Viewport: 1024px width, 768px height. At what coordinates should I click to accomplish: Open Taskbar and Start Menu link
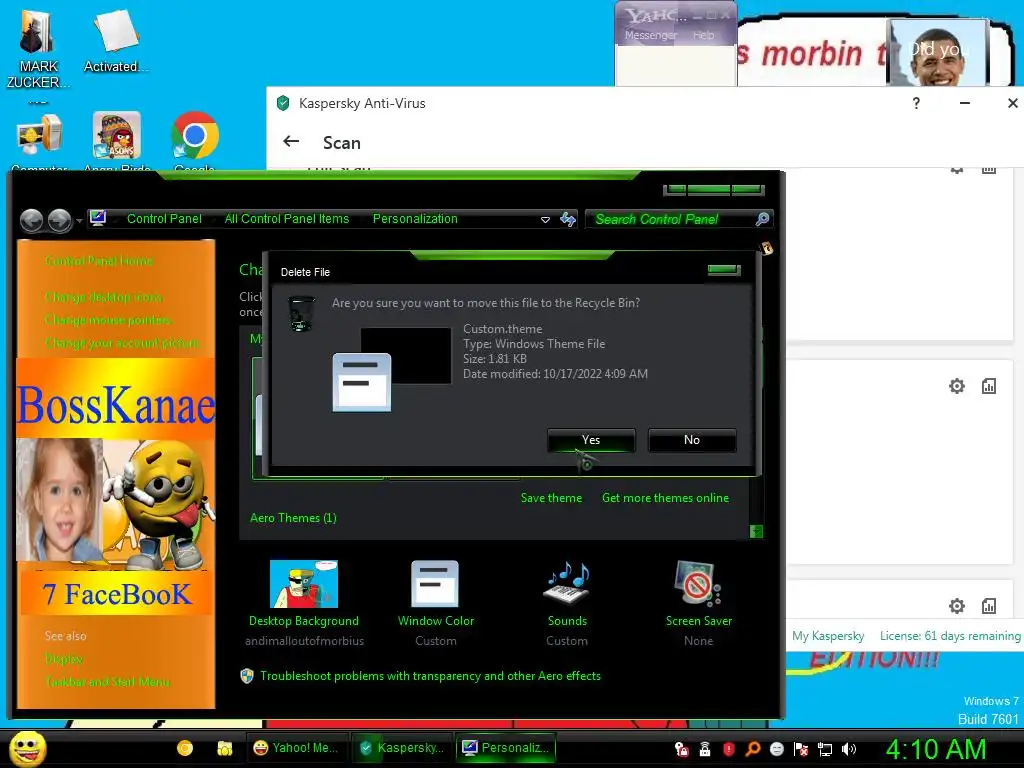[108, 682]
